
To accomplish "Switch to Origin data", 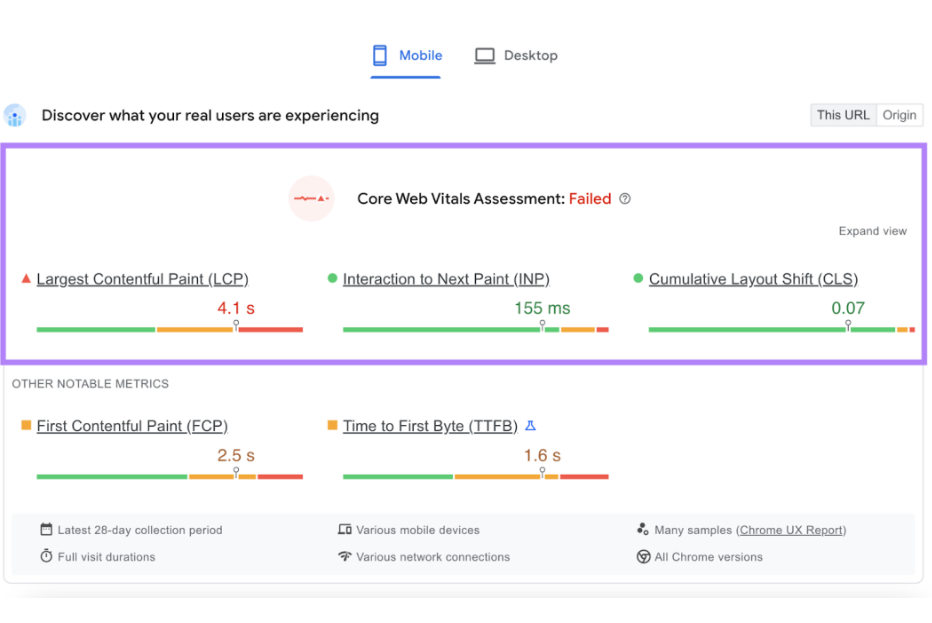I will [x=899, y=115].
